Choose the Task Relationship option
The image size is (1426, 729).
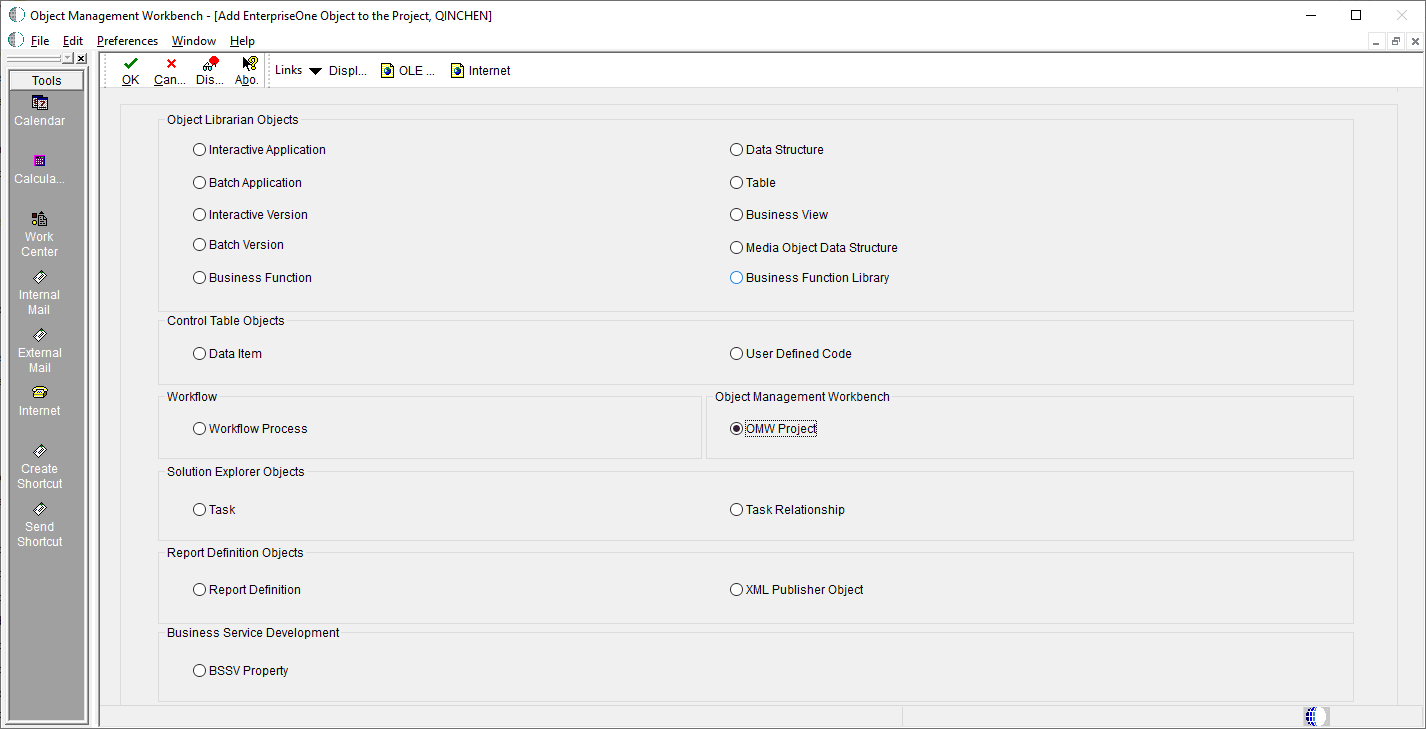(737, 510)
